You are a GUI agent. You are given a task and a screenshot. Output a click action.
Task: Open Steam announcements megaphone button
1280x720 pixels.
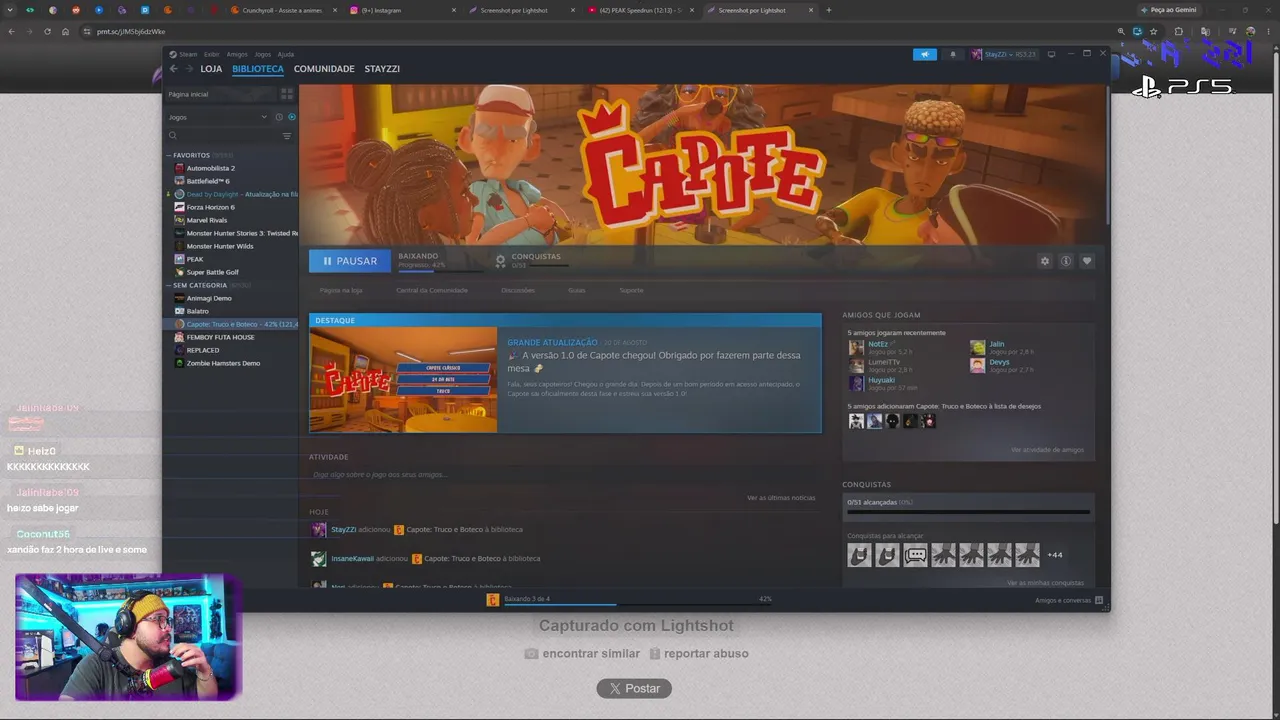tap(925, 54)
